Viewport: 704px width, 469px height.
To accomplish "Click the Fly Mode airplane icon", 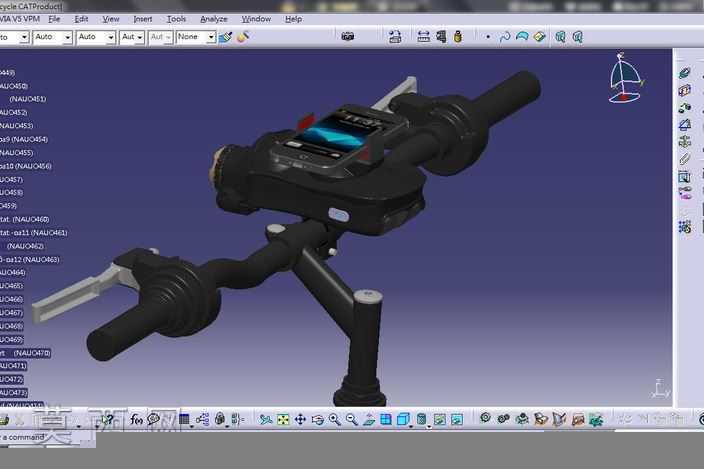I will 266,420.
